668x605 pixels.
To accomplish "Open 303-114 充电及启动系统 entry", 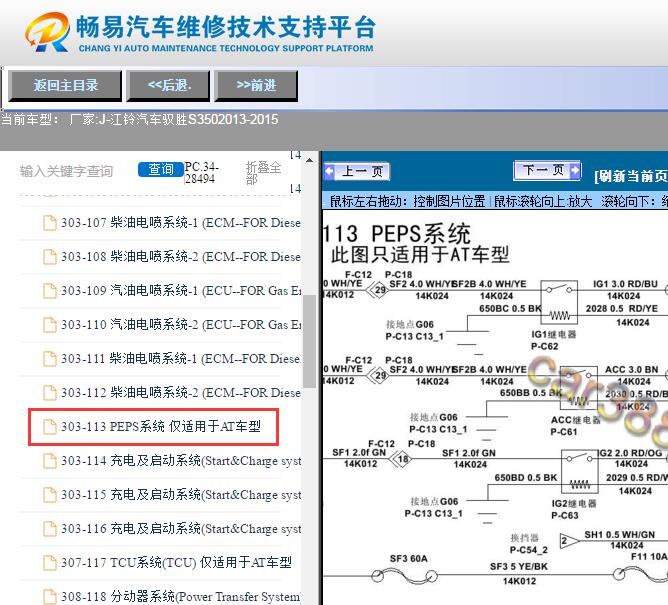I will tap(181, 461).
